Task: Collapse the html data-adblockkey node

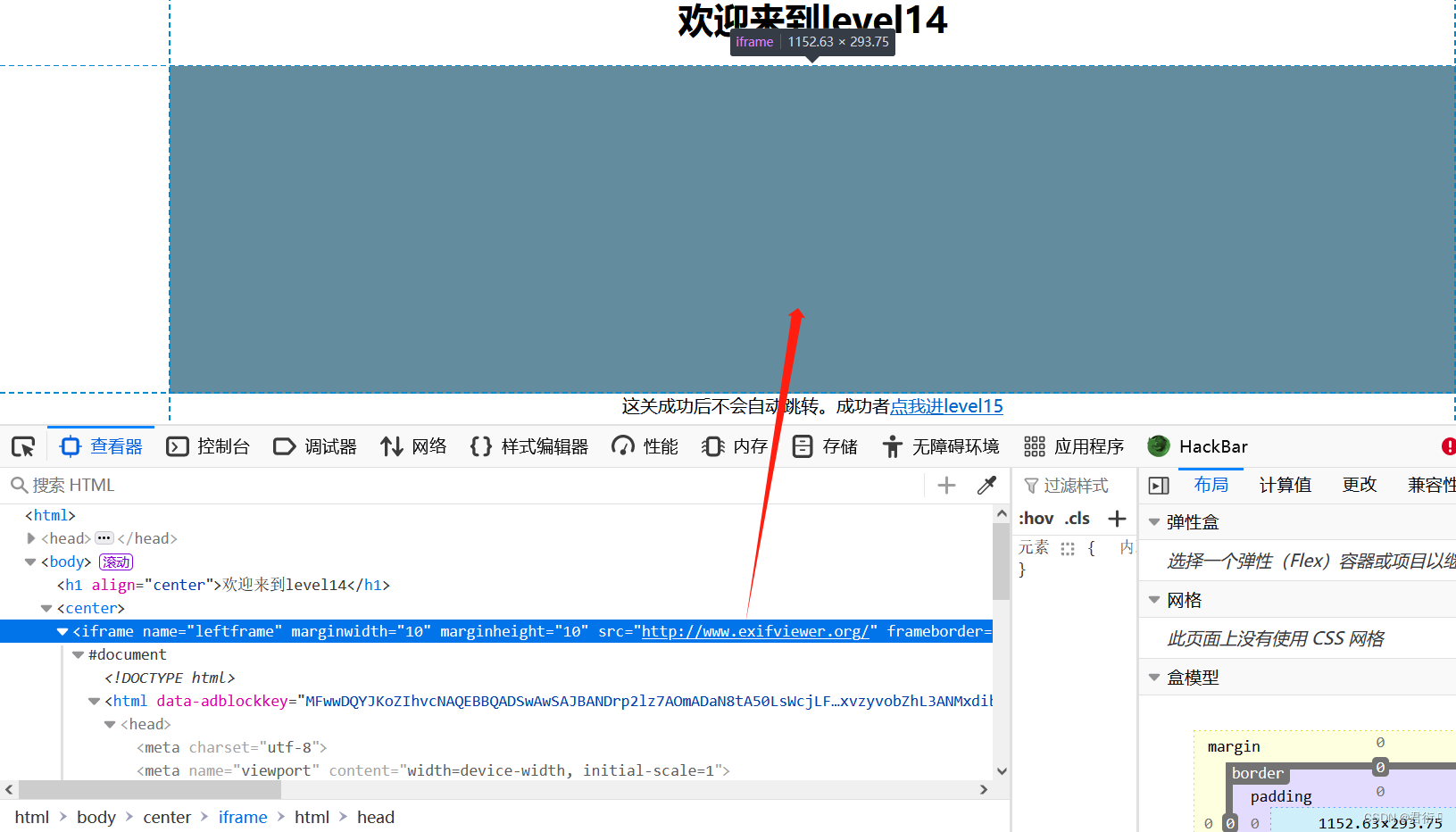Action: click(95, 701)
